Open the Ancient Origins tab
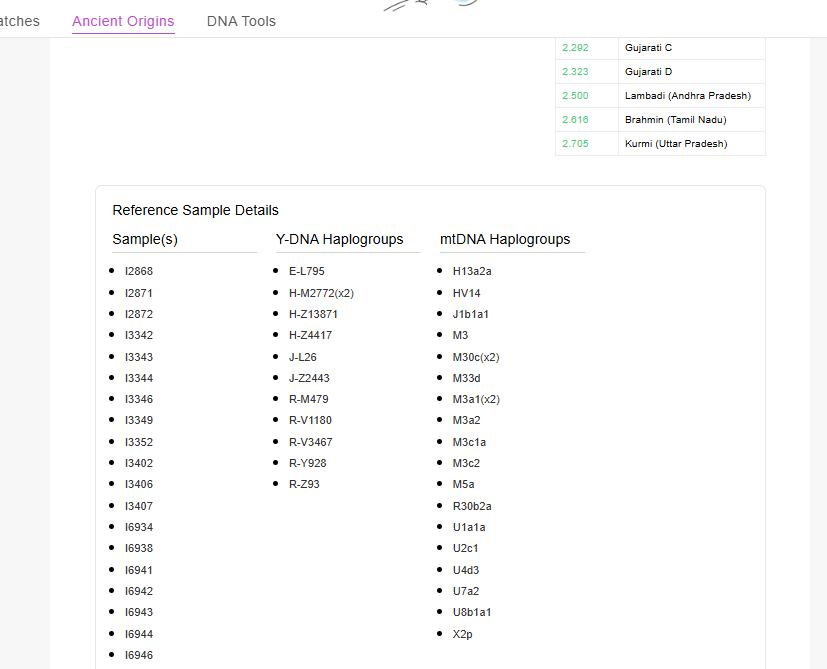Screen dimensions: 827x669 (x=123, y=21)
